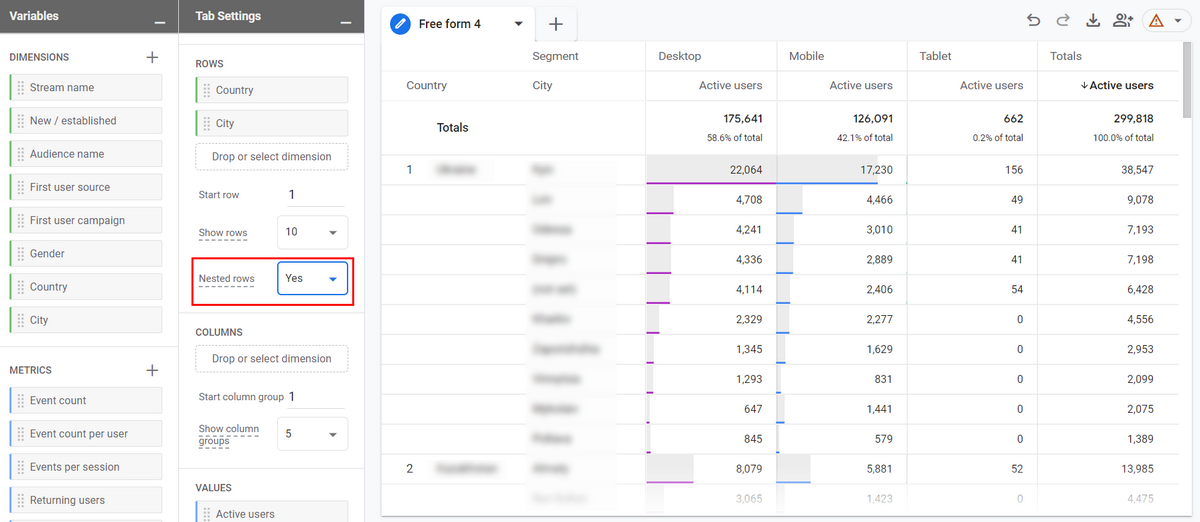The width and height of the screenshot is (1200, 522).
Task: Open the Show column groups dropdown
Action: click(312, 434)
